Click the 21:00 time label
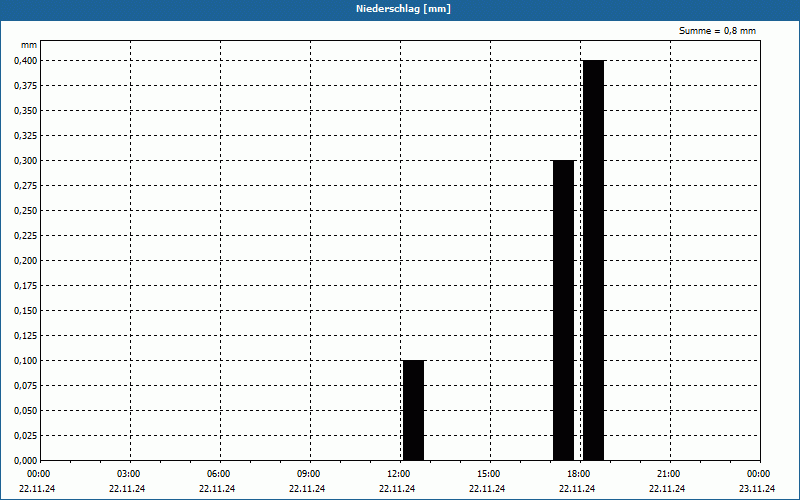This screenshot has width=800, height=500. [668, 474]
